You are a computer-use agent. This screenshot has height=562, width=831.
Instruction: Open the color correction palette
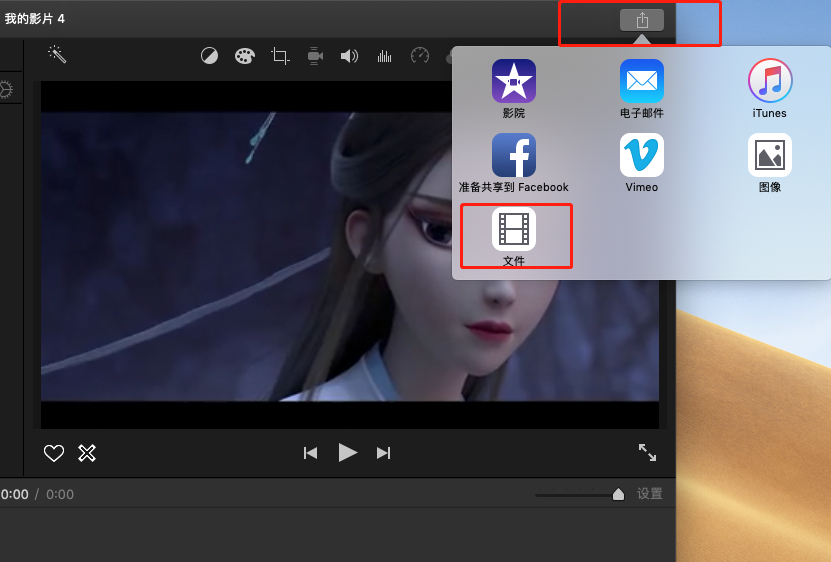[245, 56]
